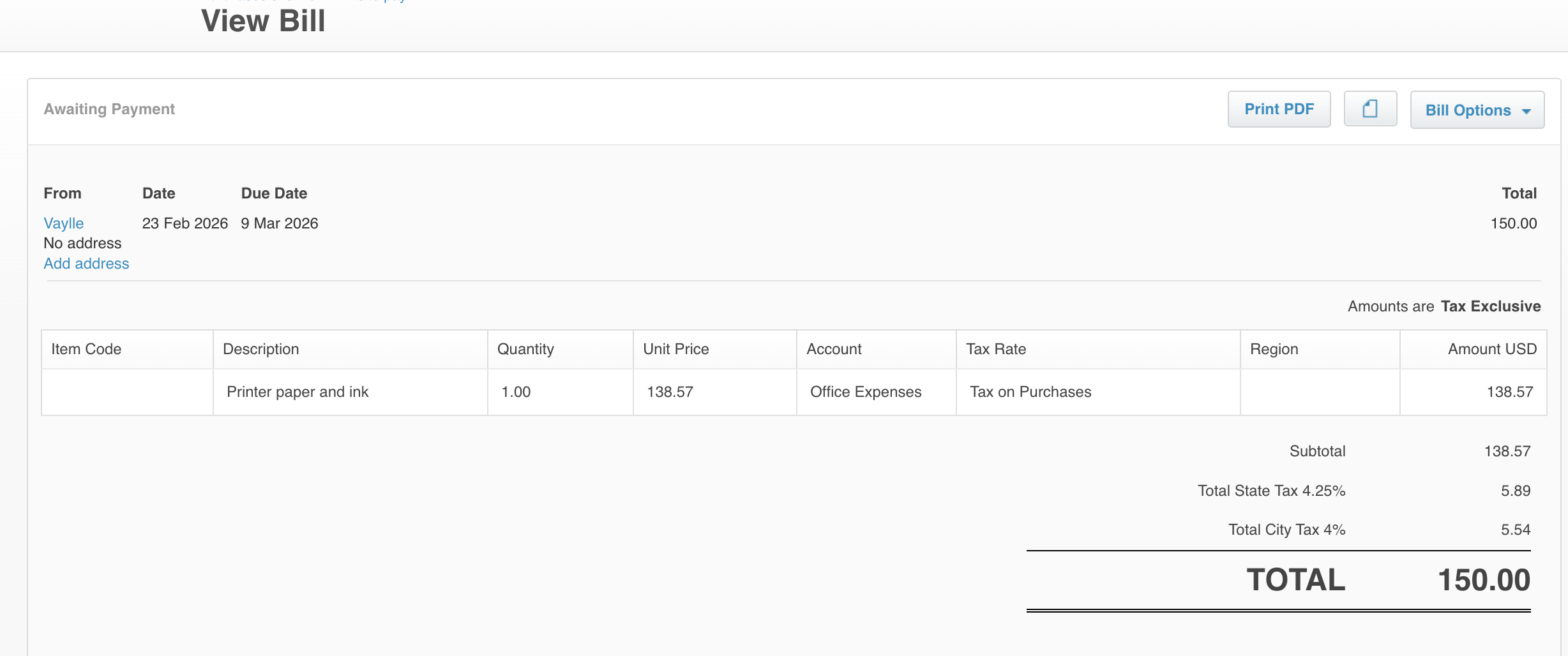
Task: Click the large TOTAL label
Action: [1296, 580]
